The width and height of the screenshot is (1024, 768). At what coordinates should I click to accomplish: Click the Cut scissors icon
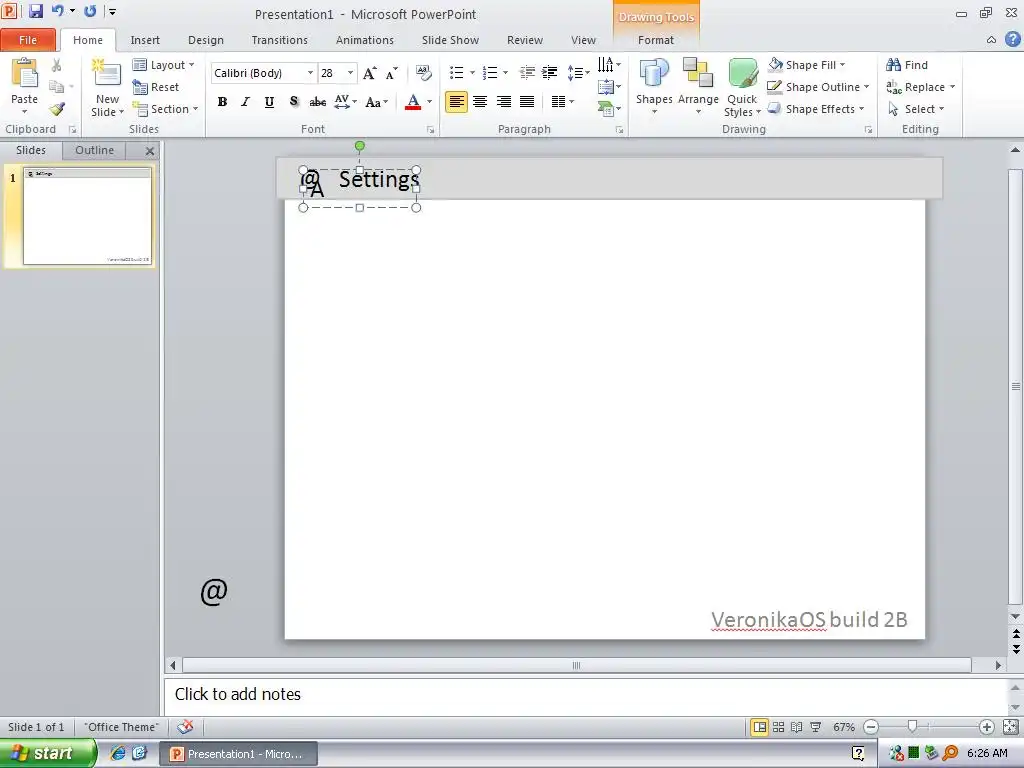(57, 65)
